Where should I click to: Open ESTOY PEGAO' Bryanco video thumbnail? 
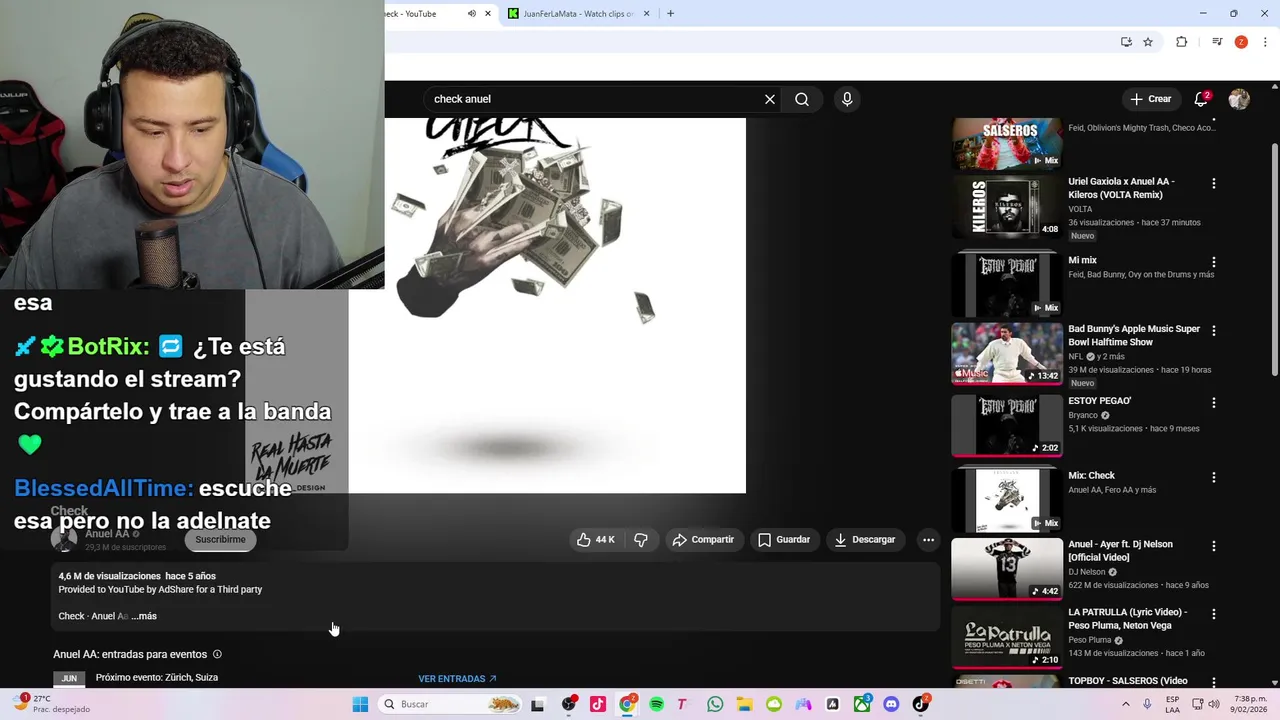click(x=1007, y=425)
